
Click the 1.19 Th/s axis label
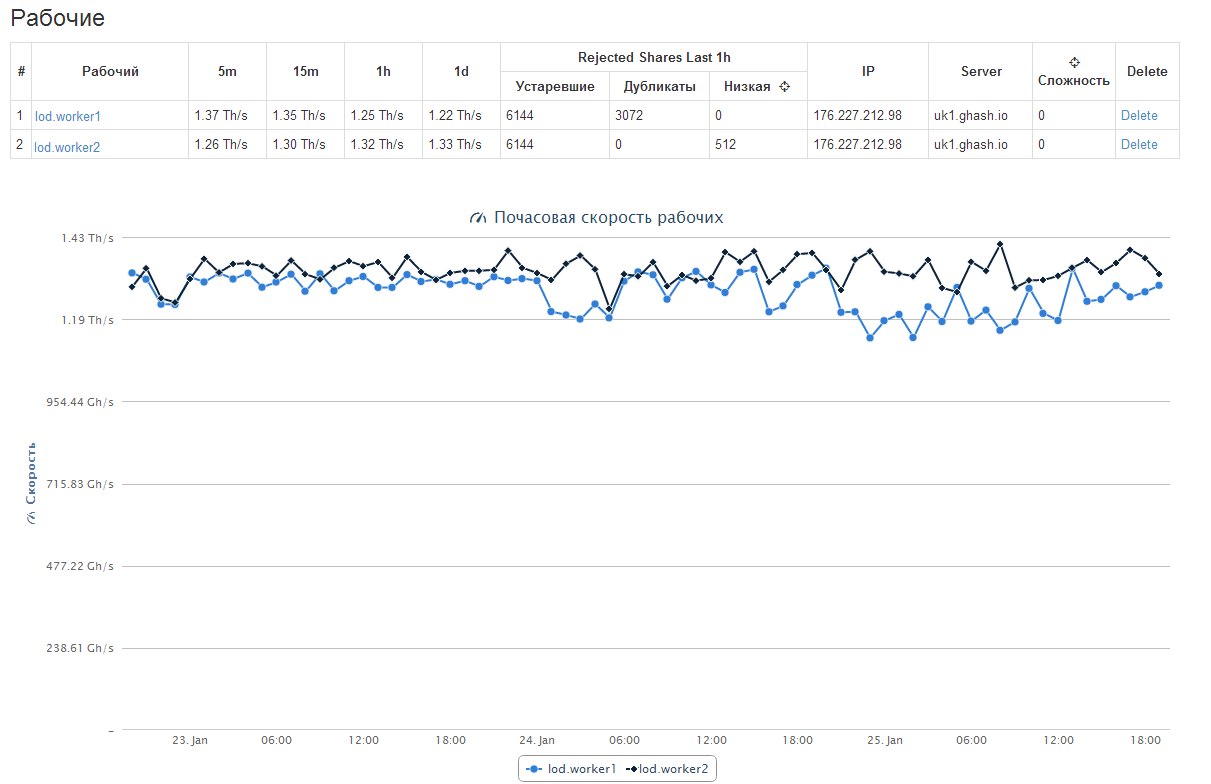click(x=88, y=320)
